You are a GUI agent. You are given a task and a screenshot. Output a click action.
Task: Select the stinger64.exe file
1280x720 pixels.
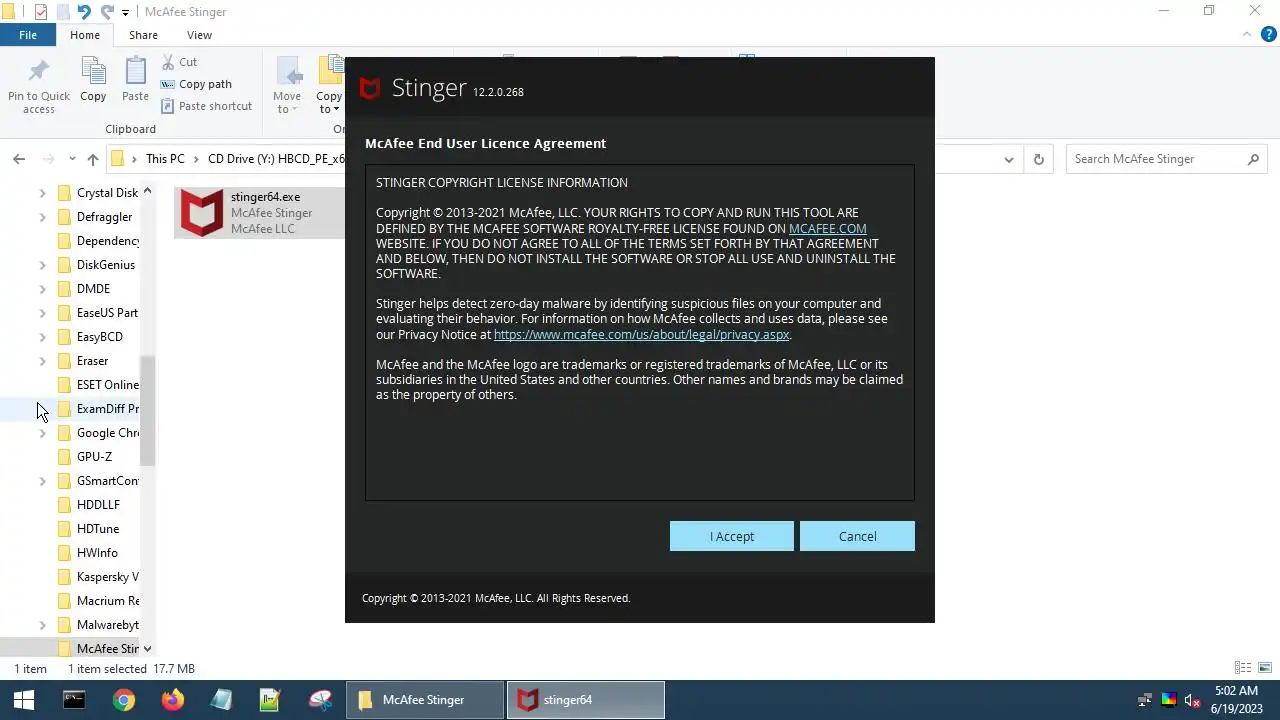tap(259, 212)
